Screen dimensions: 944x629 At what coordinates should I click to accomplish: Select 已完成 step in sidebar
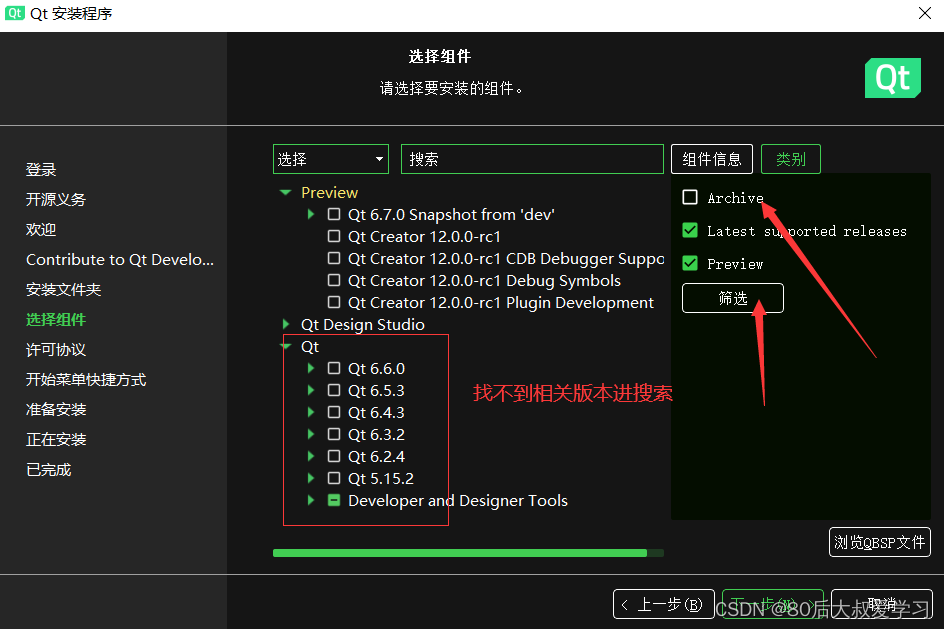[x=49, y=469]
